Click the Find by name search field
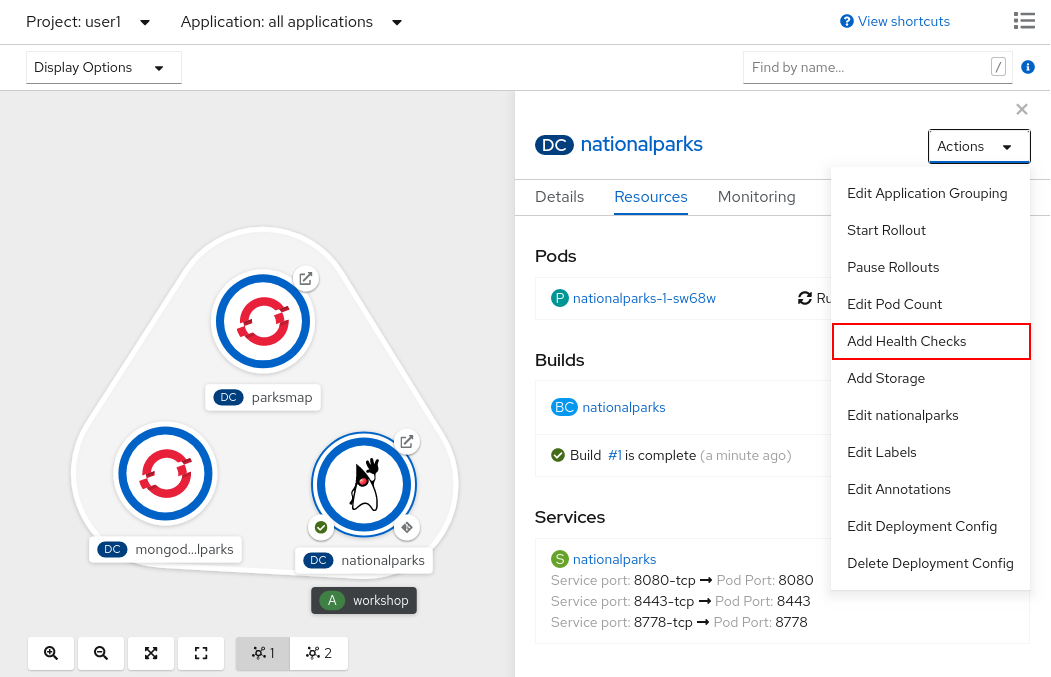The width and height of the screenshot is (1051, 677). click(x=865, y=68)
